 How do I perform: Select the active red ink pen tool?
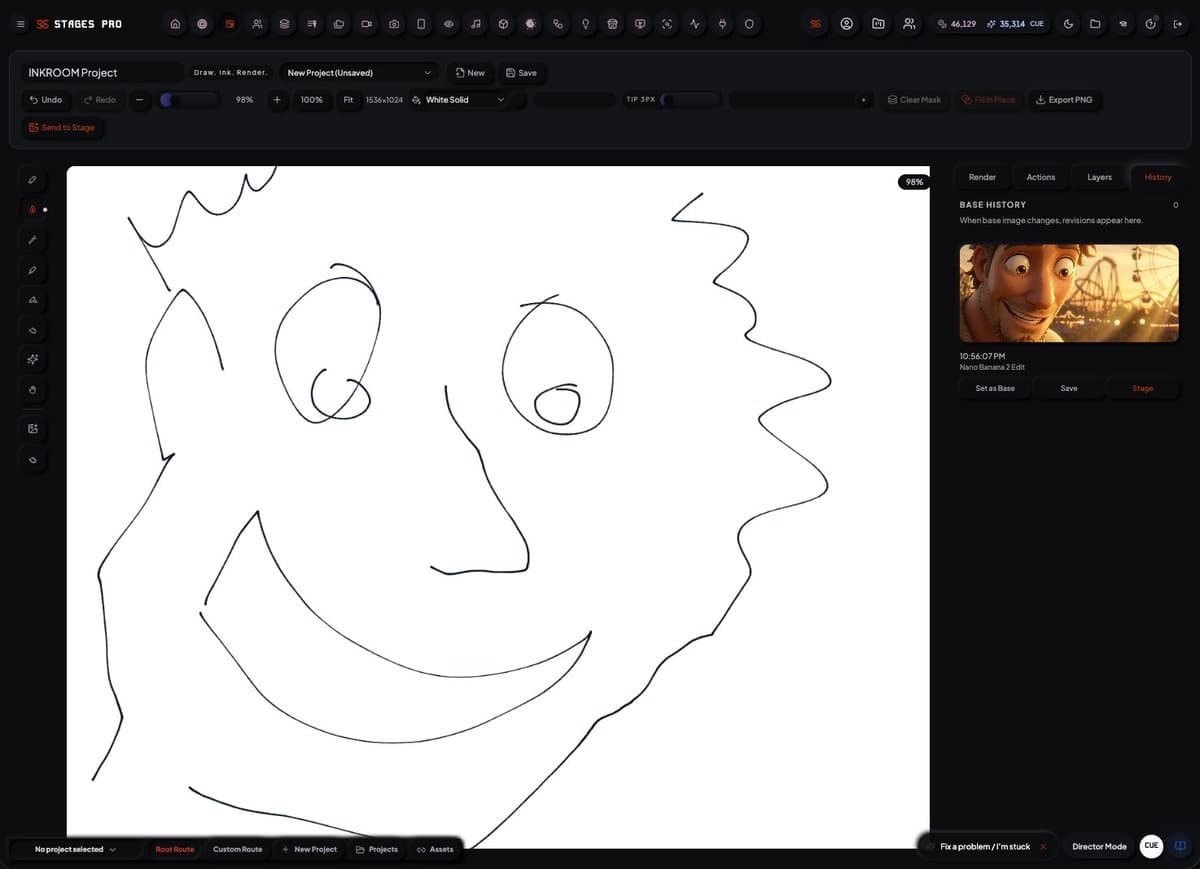tap(32, 210)
